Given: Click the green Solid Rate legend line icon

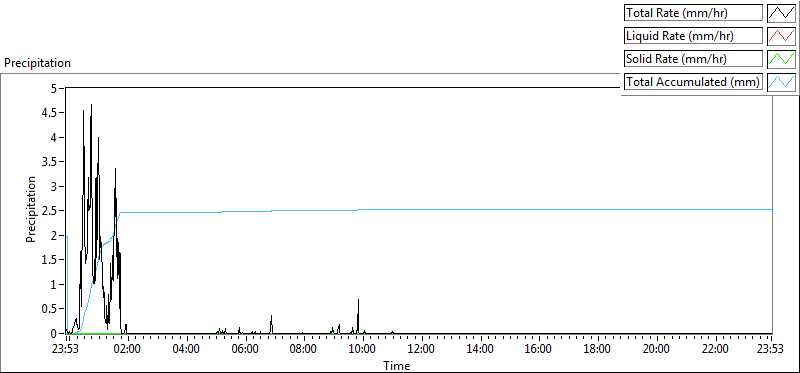Looking at the screenshot, I should coord(782,59).
